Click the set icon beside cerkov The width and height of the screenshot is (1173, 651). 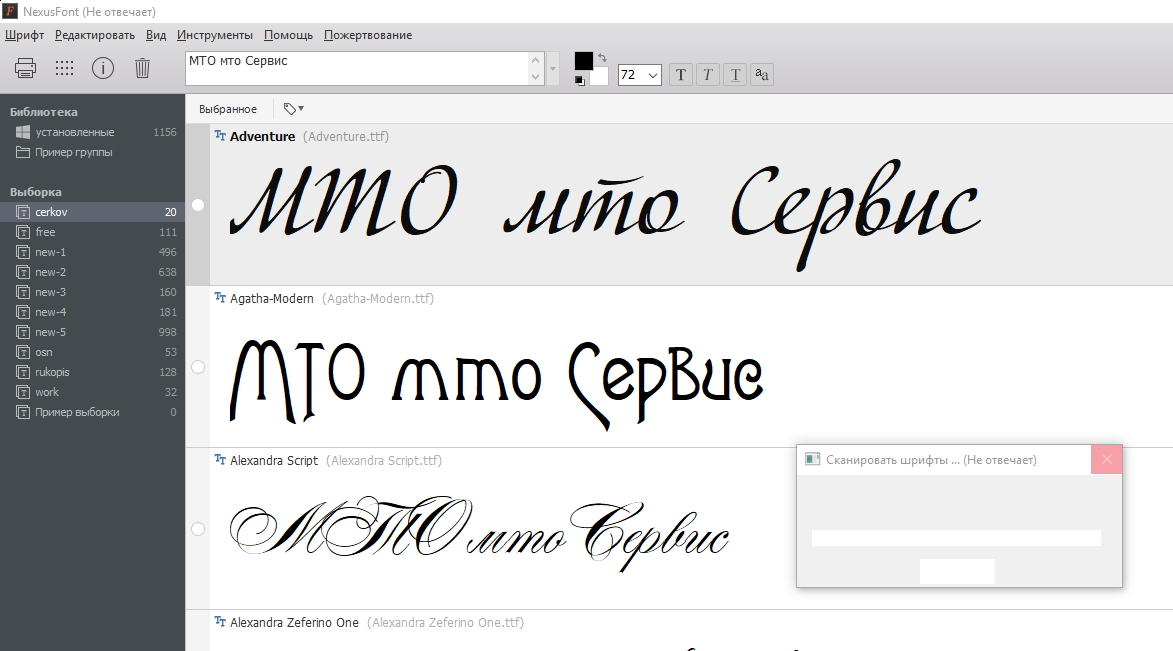click(23, 212)
